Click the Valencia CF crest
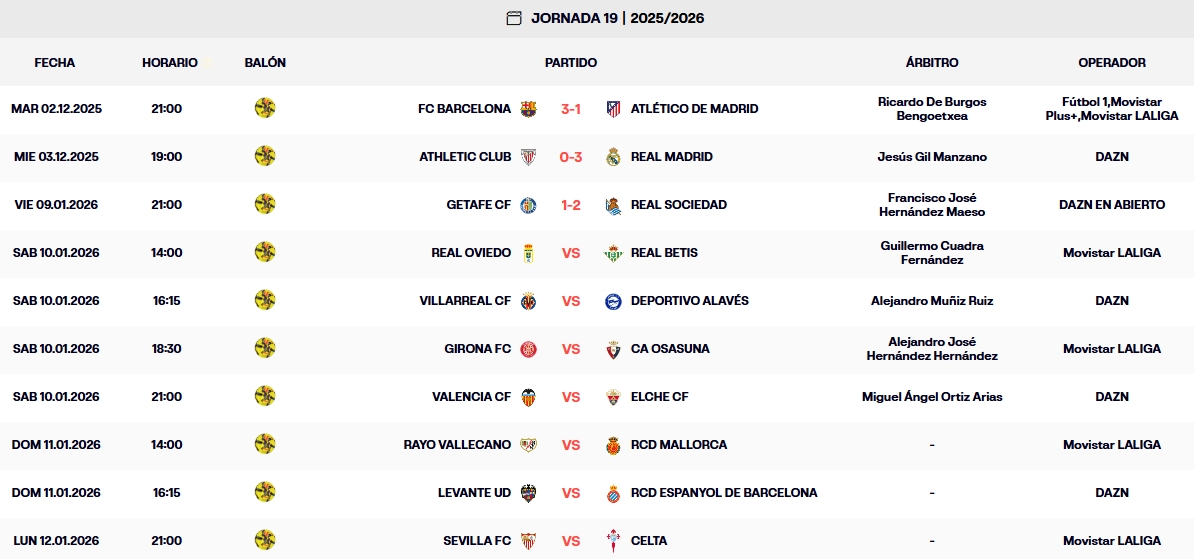 [529, 397]
